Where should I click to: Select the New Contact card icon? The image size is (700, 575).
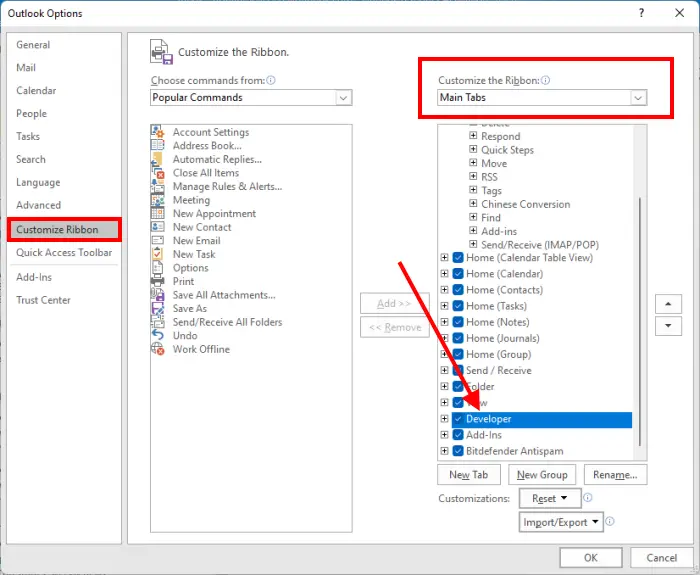coord(158,227)
